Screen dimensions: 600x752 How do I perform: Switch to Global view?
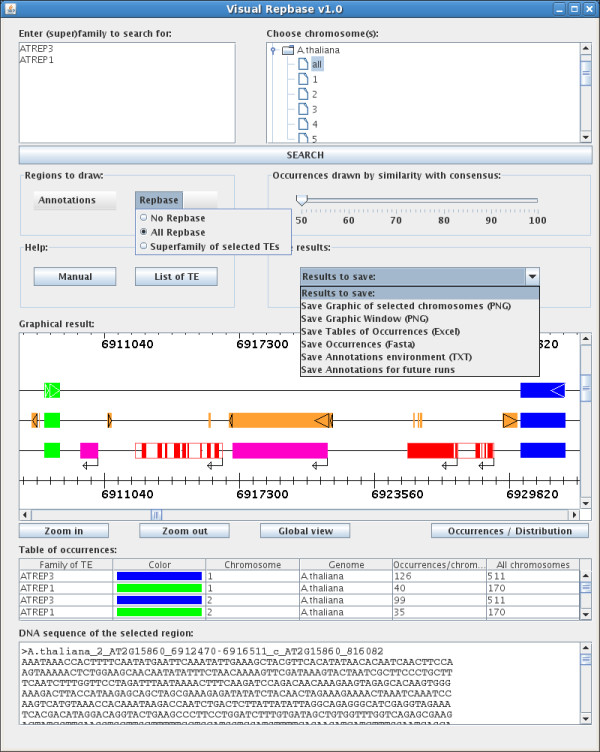click(x=305, y=531)
